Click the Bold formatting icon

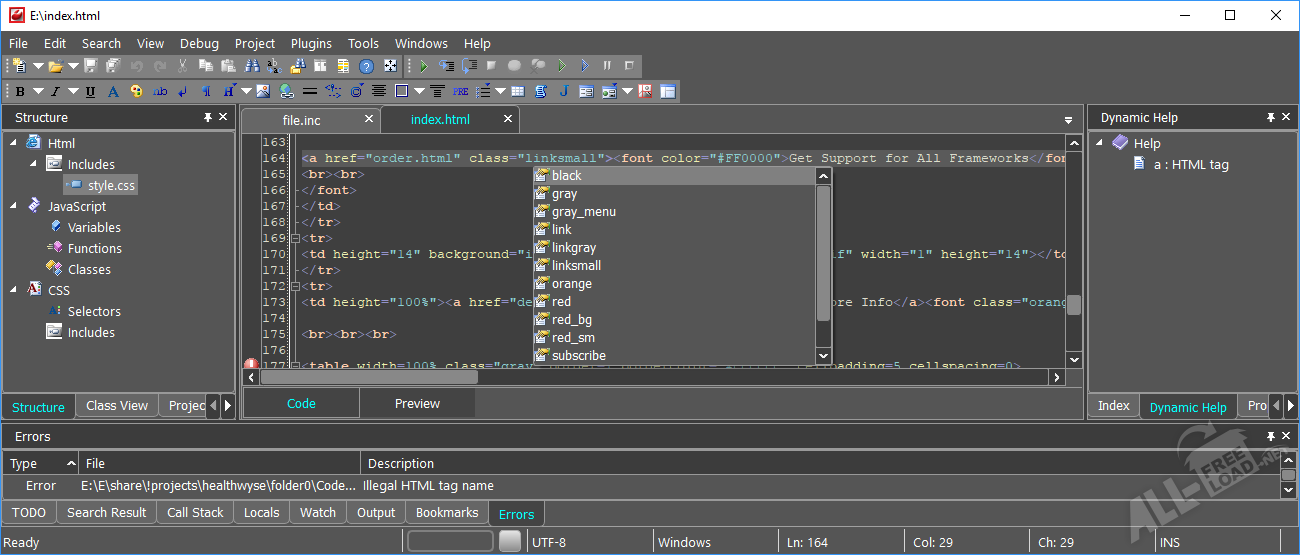coord(20,92)
